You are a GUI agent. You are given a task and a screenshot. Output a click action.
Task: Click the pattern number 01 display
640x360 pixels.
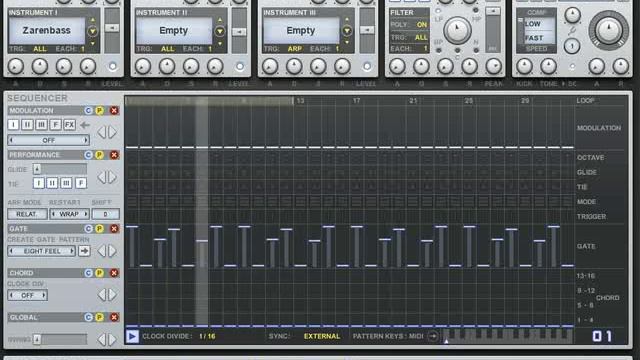pos(602,336)
